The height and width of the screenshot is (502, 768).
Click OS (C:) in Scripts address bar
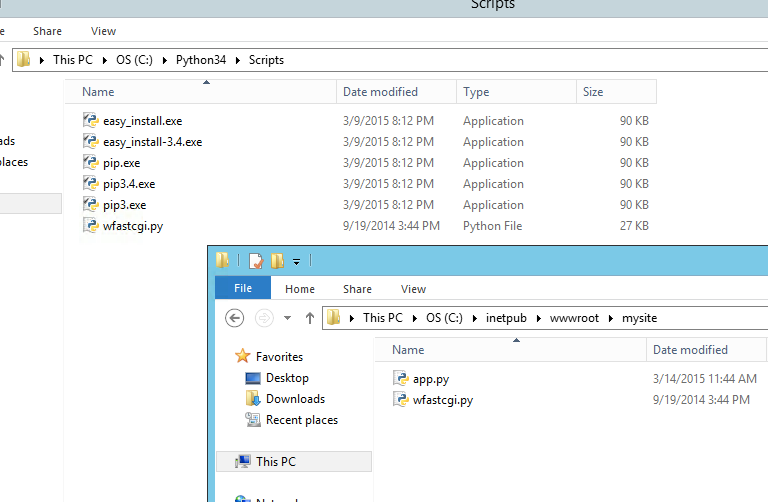[x=134, y=60]
